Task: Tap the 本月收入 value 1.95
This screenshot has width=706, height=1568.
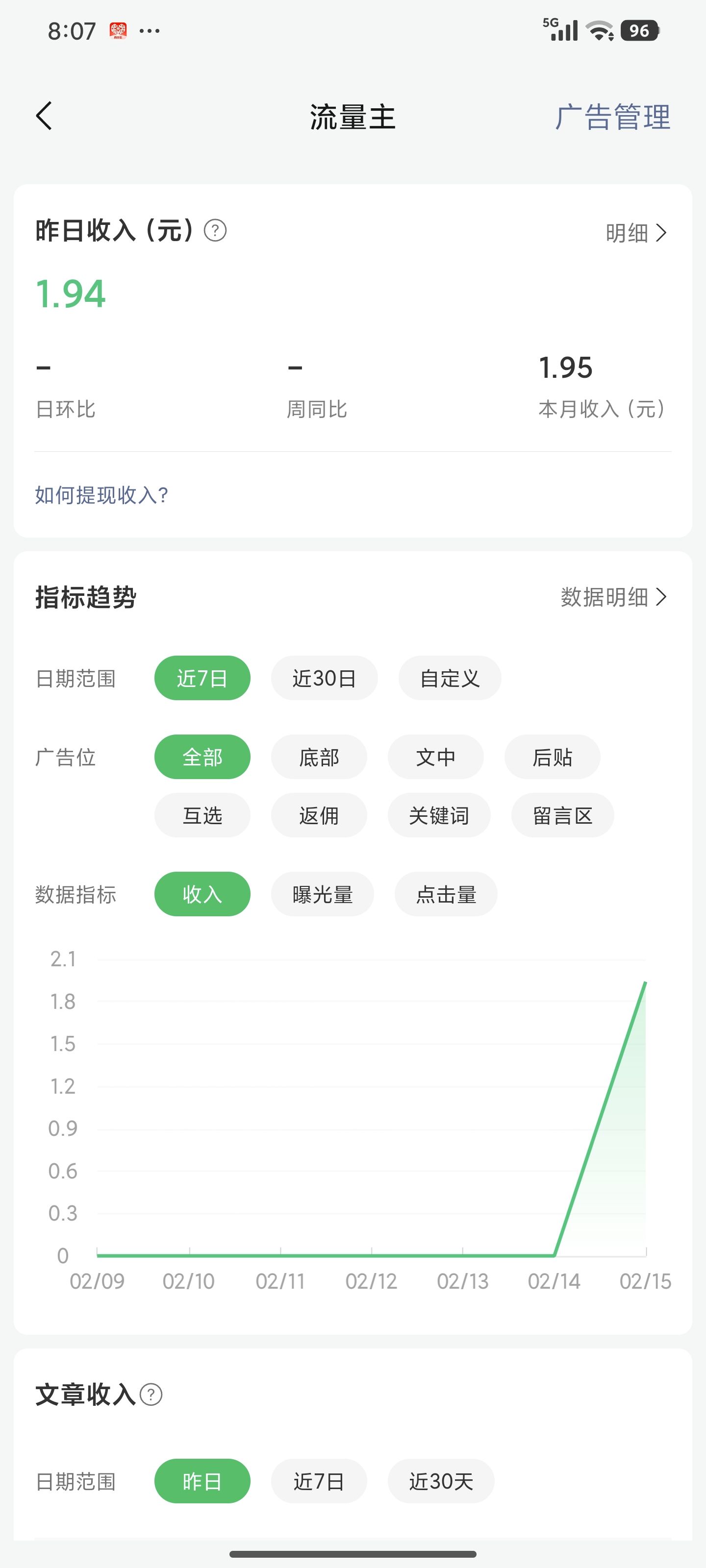Action: pos(565,367)
